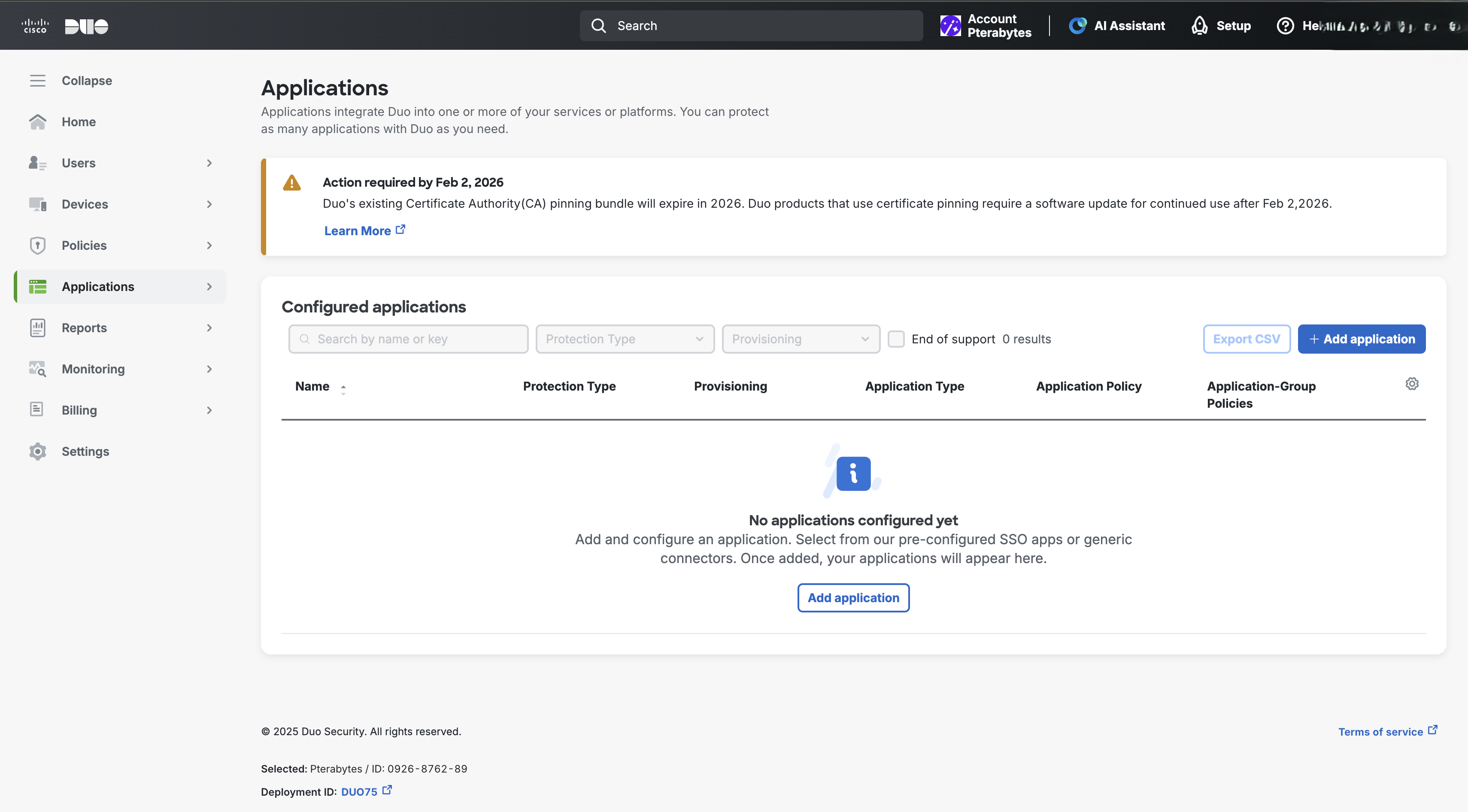The height and width of the screenshot is (812, 1468).
Task: Click the top Search bar
Action: 751,26
